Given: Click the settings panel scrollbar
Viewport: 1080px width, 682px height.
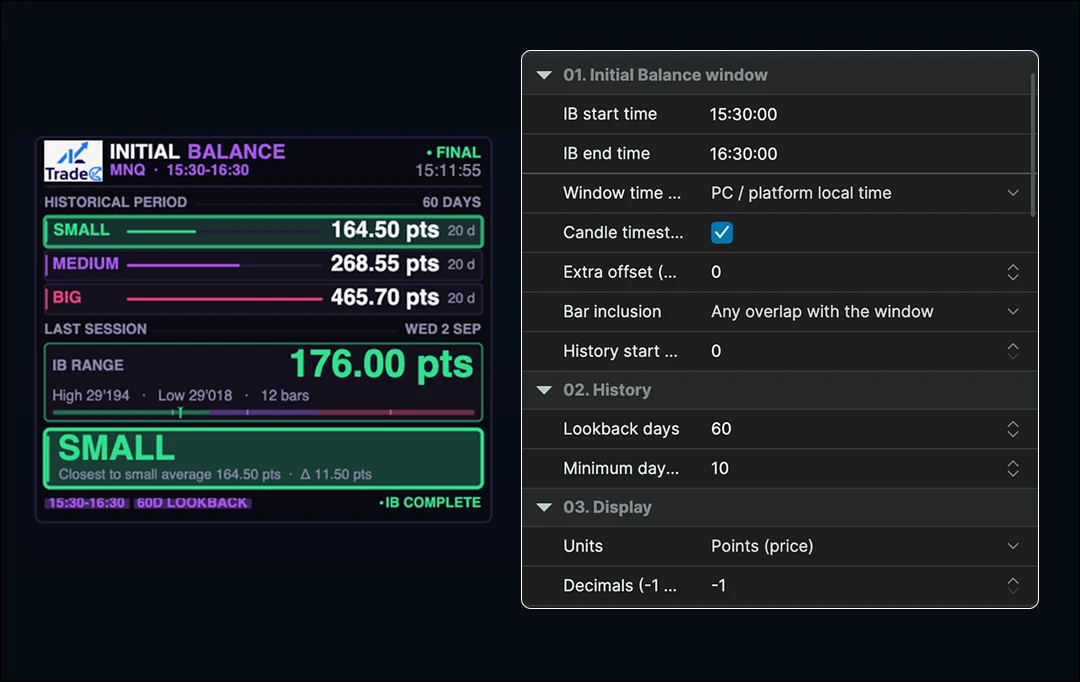Looking at the screenshot, I should point(1032,145).
